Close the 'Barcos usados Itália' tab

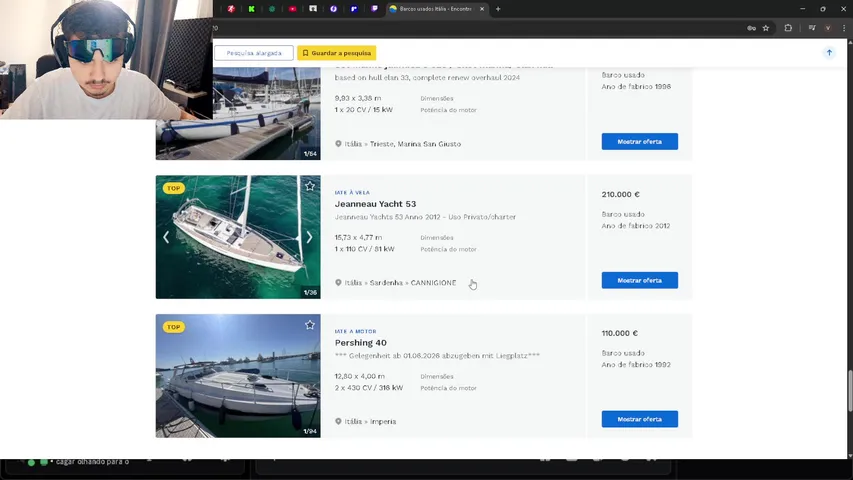pyautogui.click(x=481, y=9)
